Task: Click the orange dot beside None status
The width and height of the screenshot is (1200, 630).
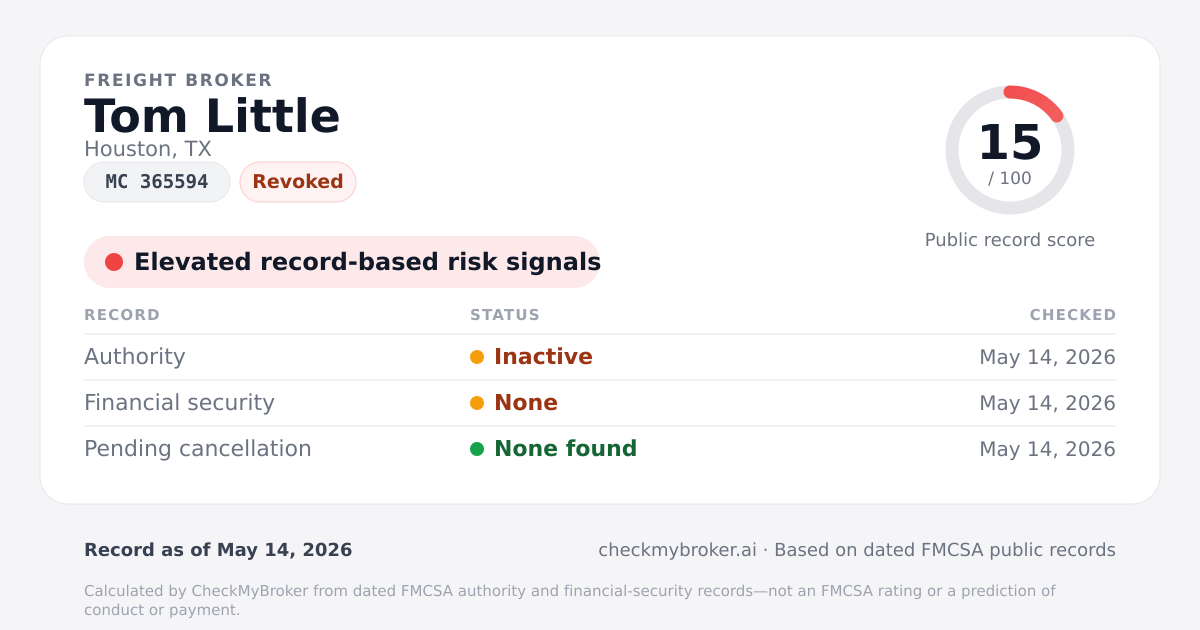Action: (477, 403)
